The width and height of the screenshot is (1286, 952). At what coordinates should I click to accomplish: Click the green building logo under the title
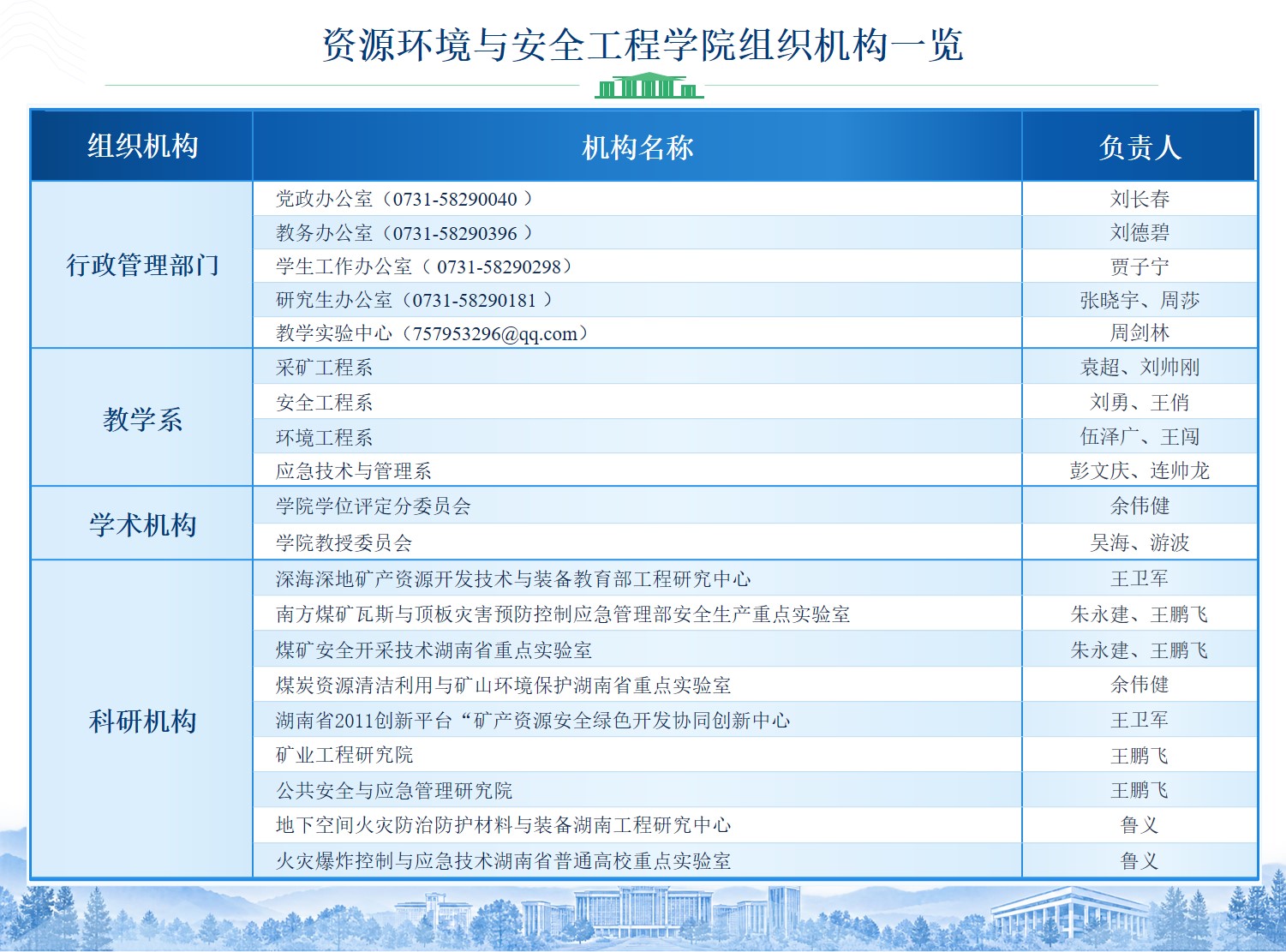(x=649, y=85)
